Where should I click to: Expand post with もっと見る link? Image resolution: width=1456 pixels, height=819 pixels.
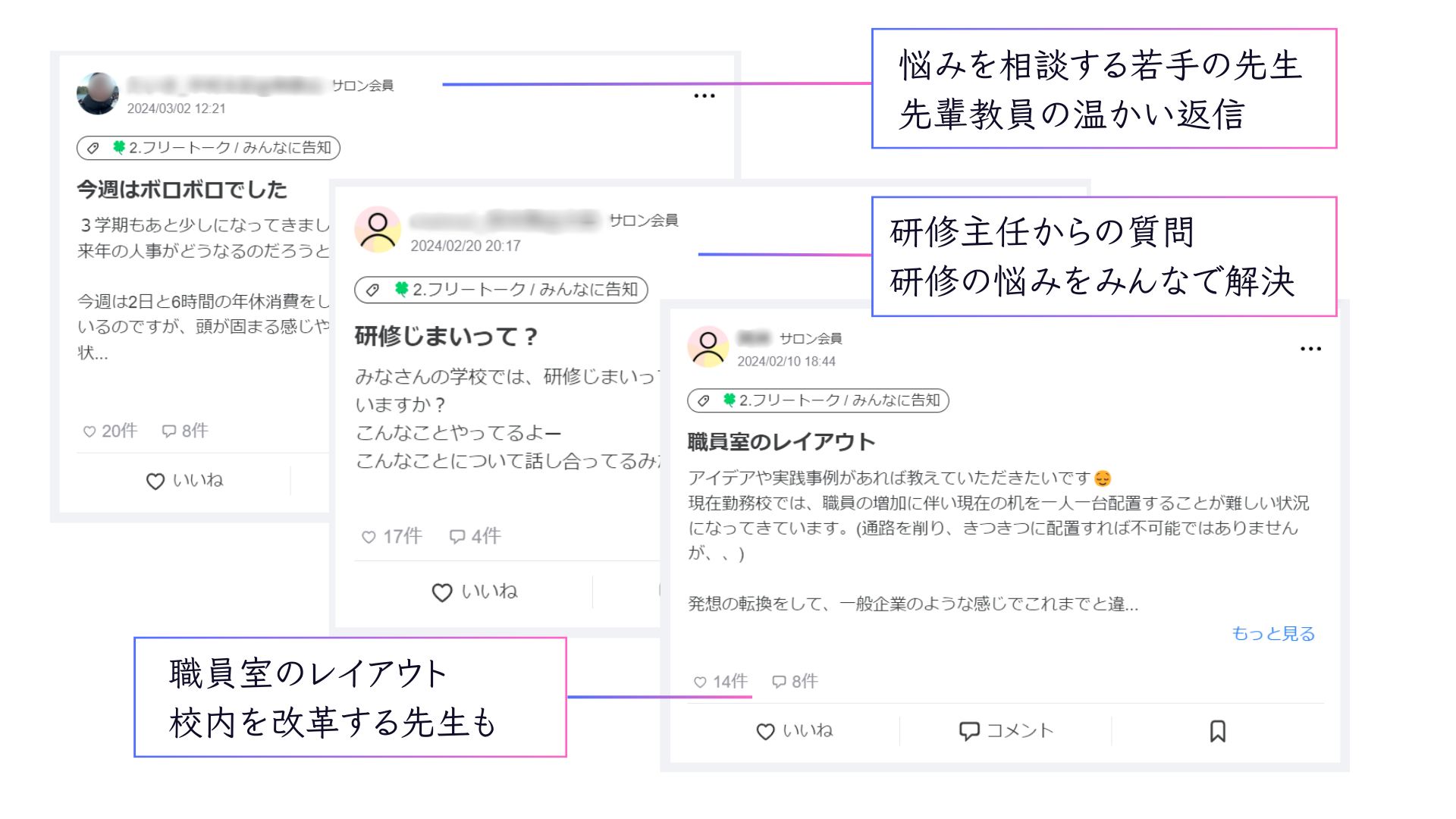click(1272, 633)
